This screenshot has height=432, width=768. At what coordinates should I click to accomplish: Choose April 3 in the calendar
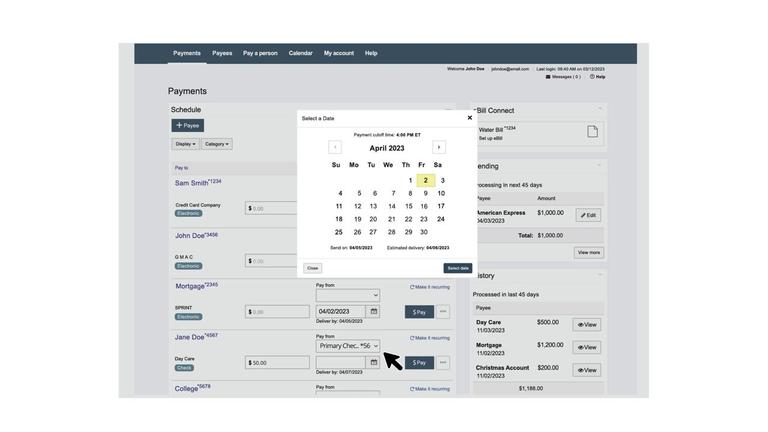(442, 180)
